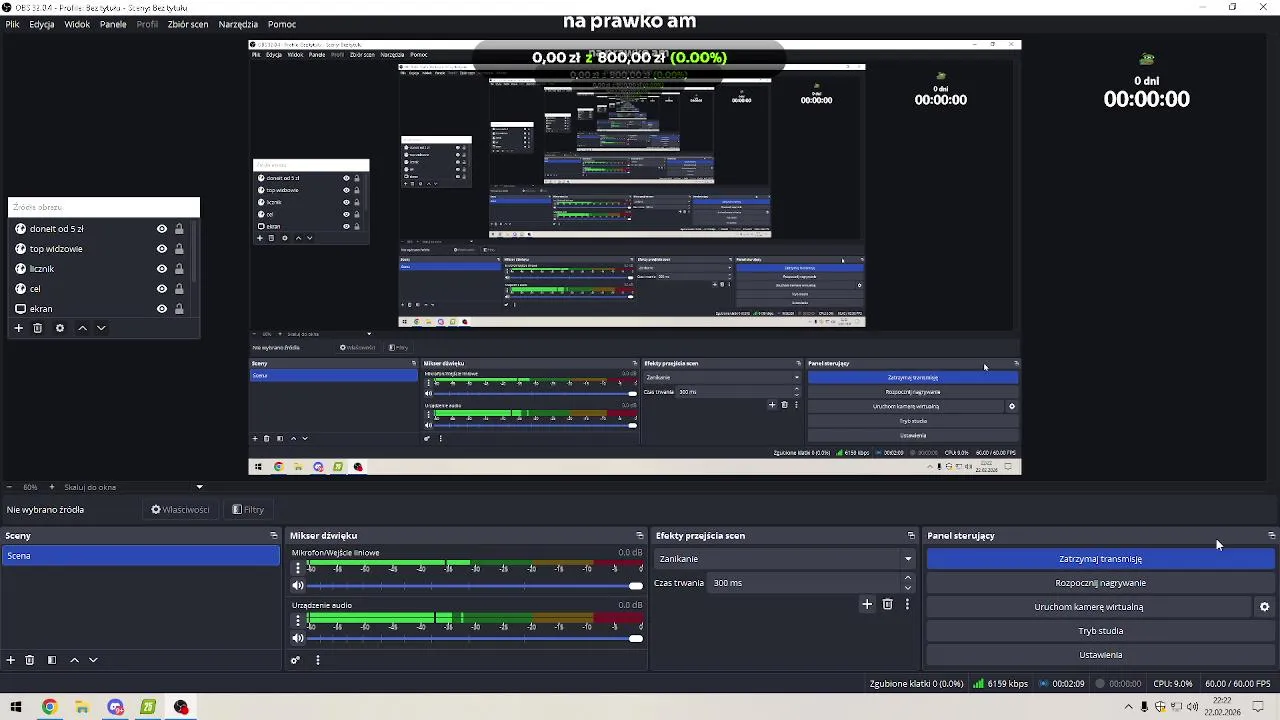Move scene down in Sceny panel

tap(93, 660)
